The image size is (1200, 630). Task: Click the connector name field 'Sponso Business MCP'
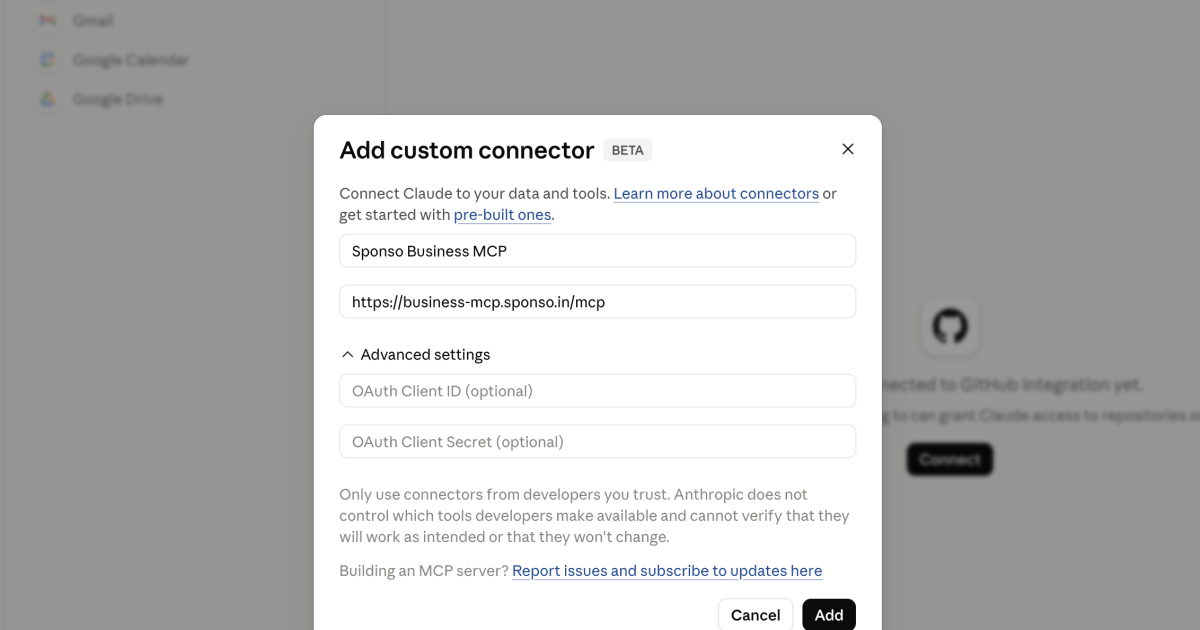click(x=598, y=251)
